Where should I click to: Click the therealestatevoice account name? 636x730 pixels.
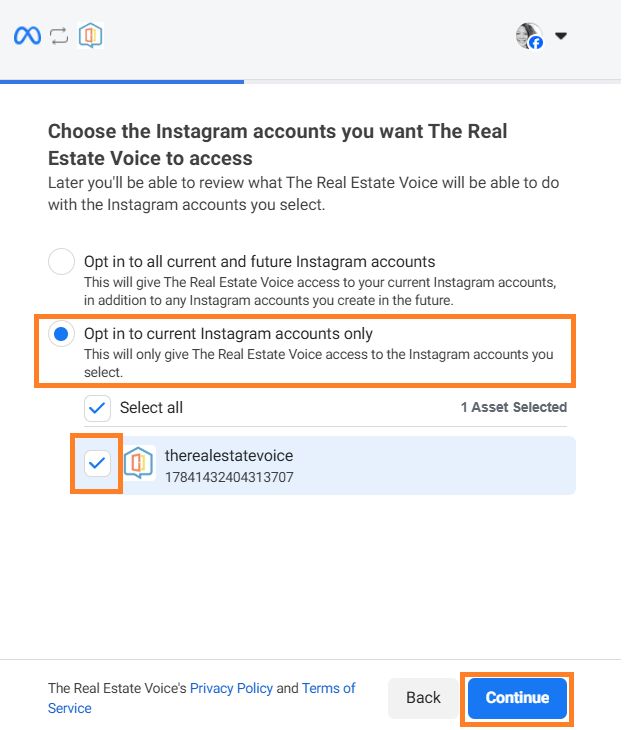(x=229, y=455)
